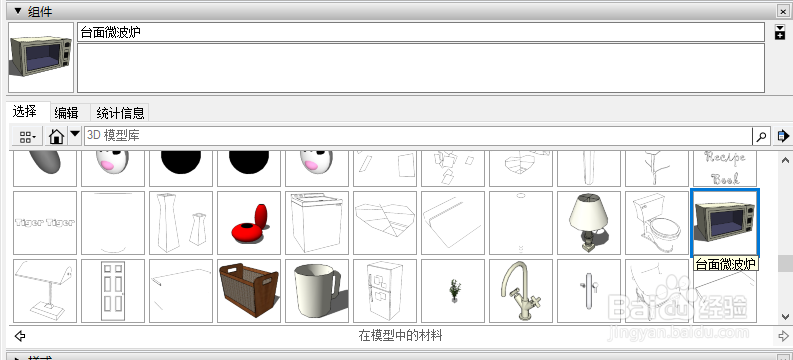
Task: Select the toilet component
Action: click(x=657, y=222)
